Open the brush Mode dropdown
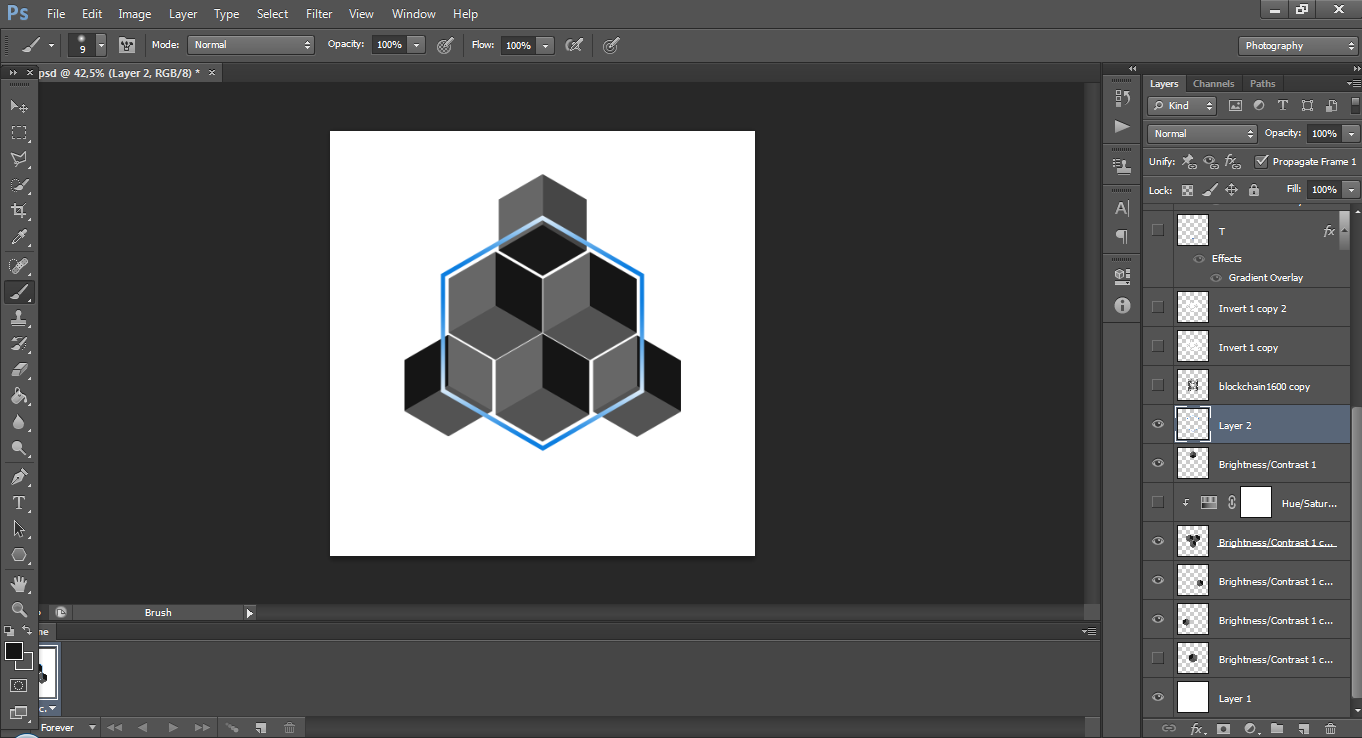Image resolution: width=1362 pixels, height=738 pixels. pos(251,45)
